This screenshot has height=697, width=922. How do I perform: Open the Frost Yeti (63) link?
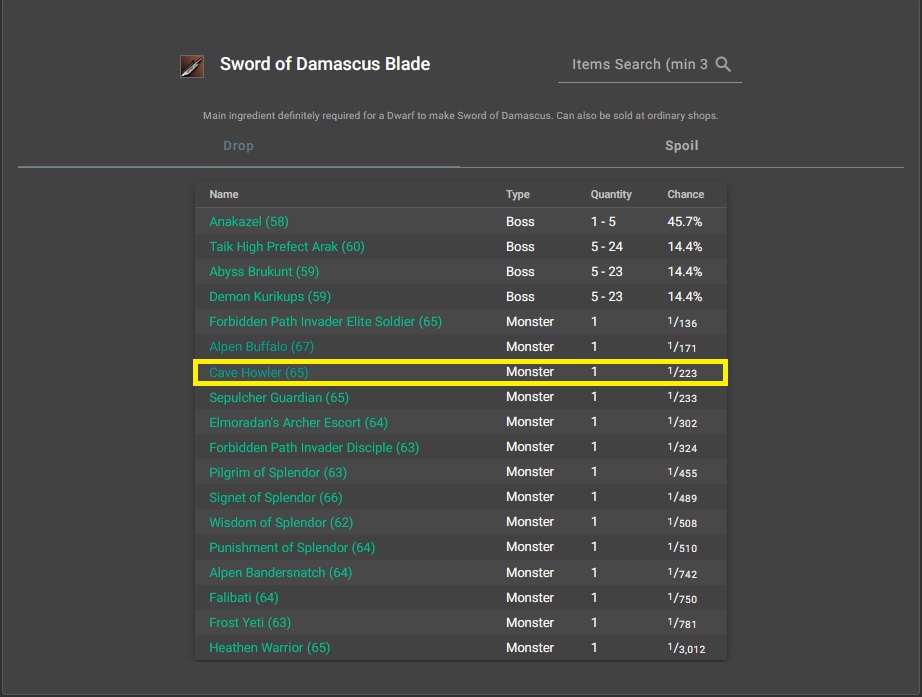click(x=250, y=622)
